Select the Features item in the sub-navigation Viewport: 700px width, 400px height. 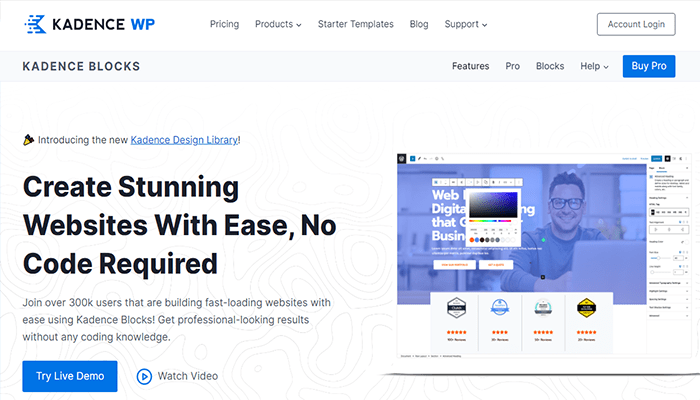tap(470, 67)
